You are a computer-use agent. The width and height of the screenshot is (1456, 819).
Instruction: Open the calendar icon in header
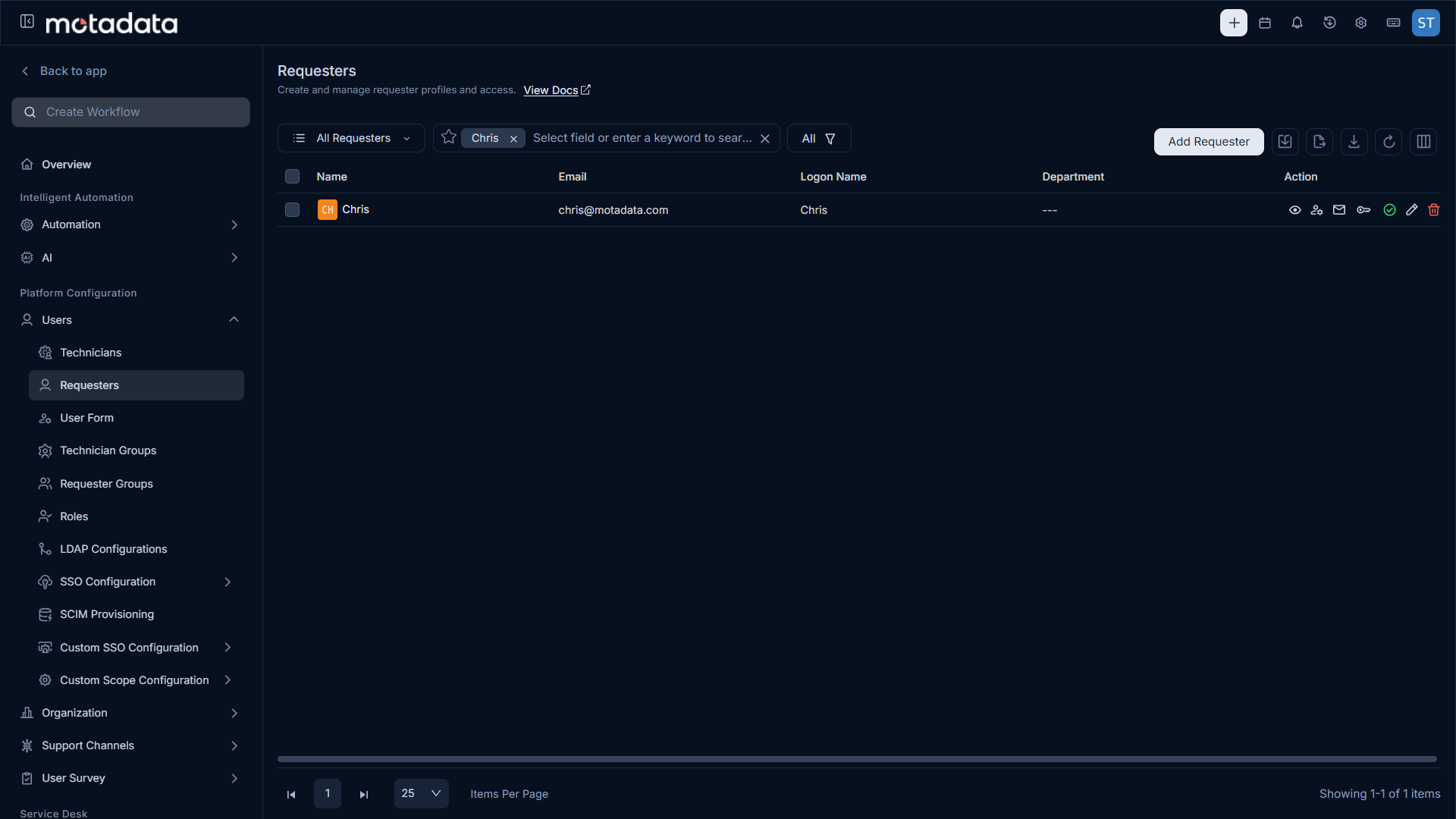click(x=1265, y=23)
